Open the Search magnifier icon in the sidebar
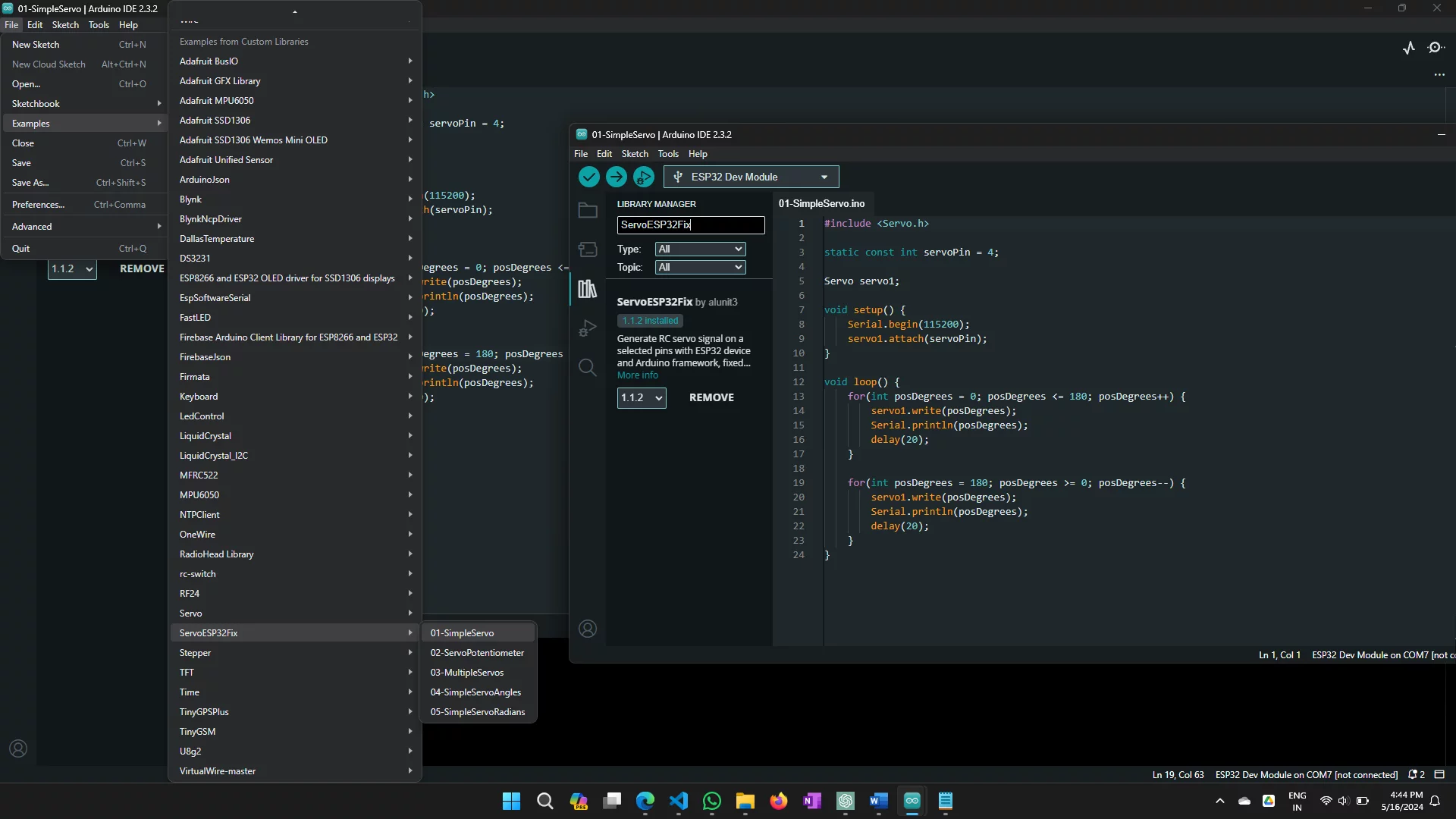Image resolution: width=1456 pixels, height=819 pixels. point(588,368)
